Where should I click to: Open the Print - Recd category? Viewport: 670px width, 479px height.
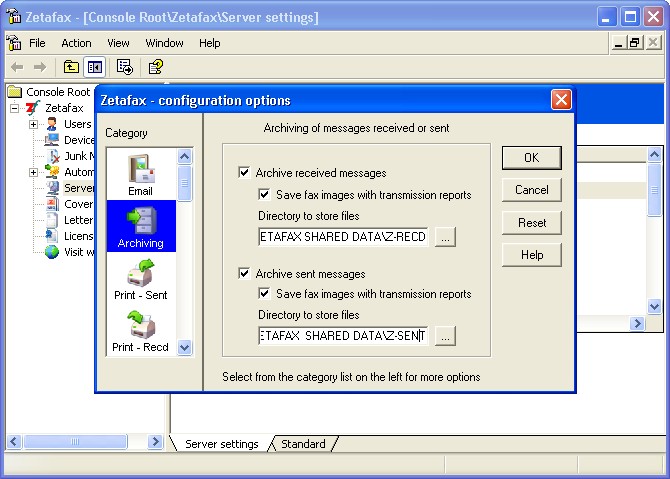[x=140, y=332]
